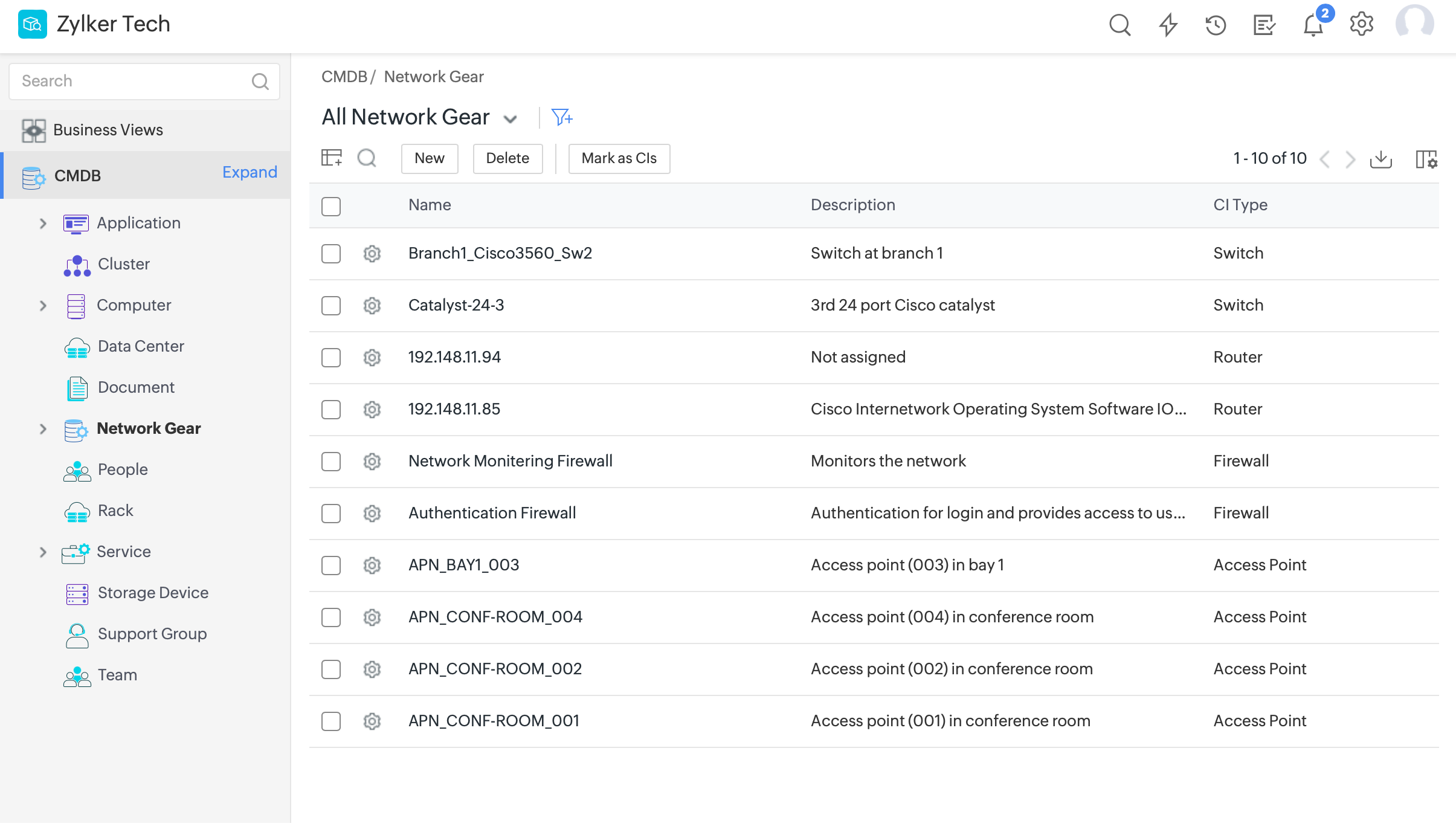Check the APN_CONF-ROOM_004 row checkbox
Viewport: 1456px width, 835px height.
click(331, 617)
